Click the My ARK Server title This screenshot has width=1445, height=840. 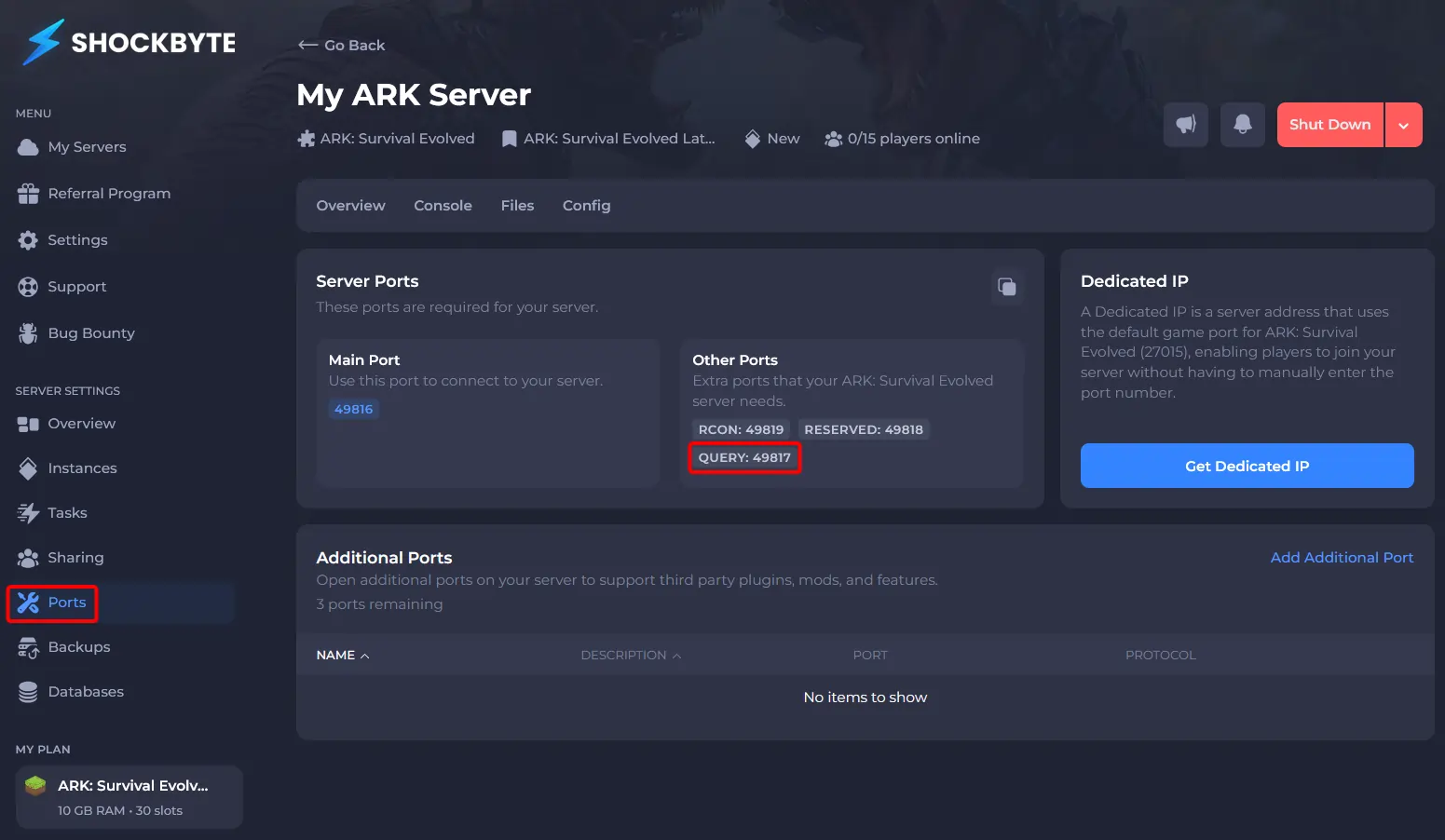(414, 95)
